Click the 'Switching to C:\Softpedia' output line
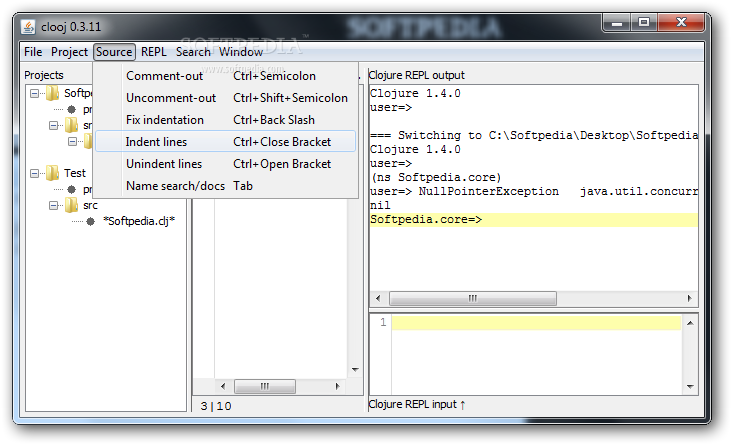Screen dimensions: 732x445 pos(534,135)
